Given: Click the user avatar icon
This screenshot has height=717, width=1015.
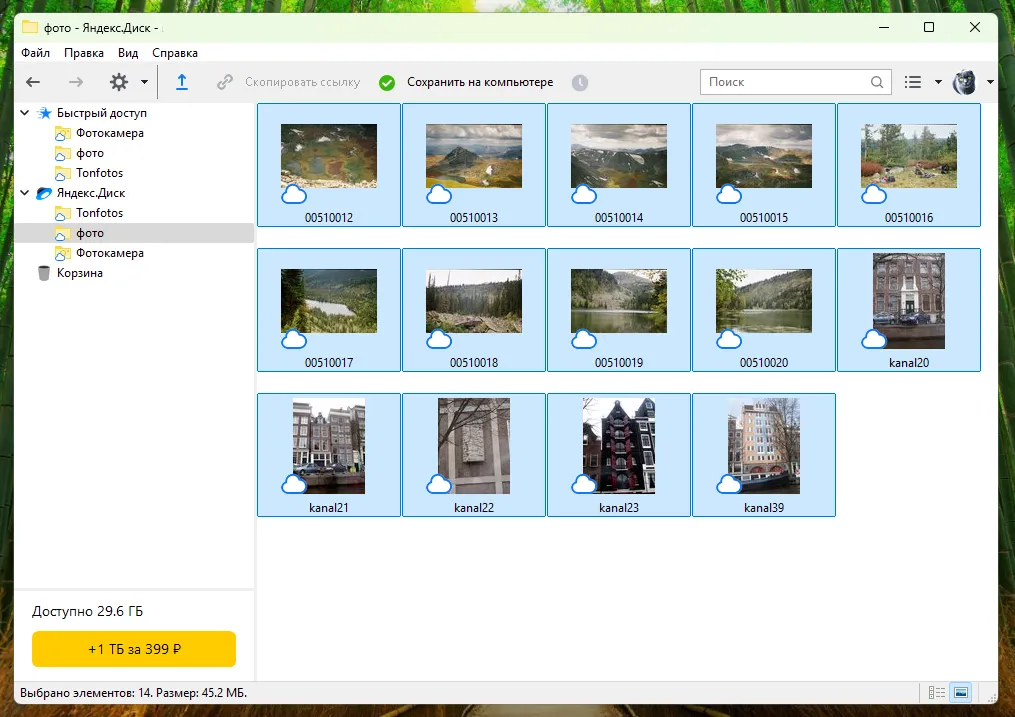Looking at the screenshot, I should pos(964,82).
